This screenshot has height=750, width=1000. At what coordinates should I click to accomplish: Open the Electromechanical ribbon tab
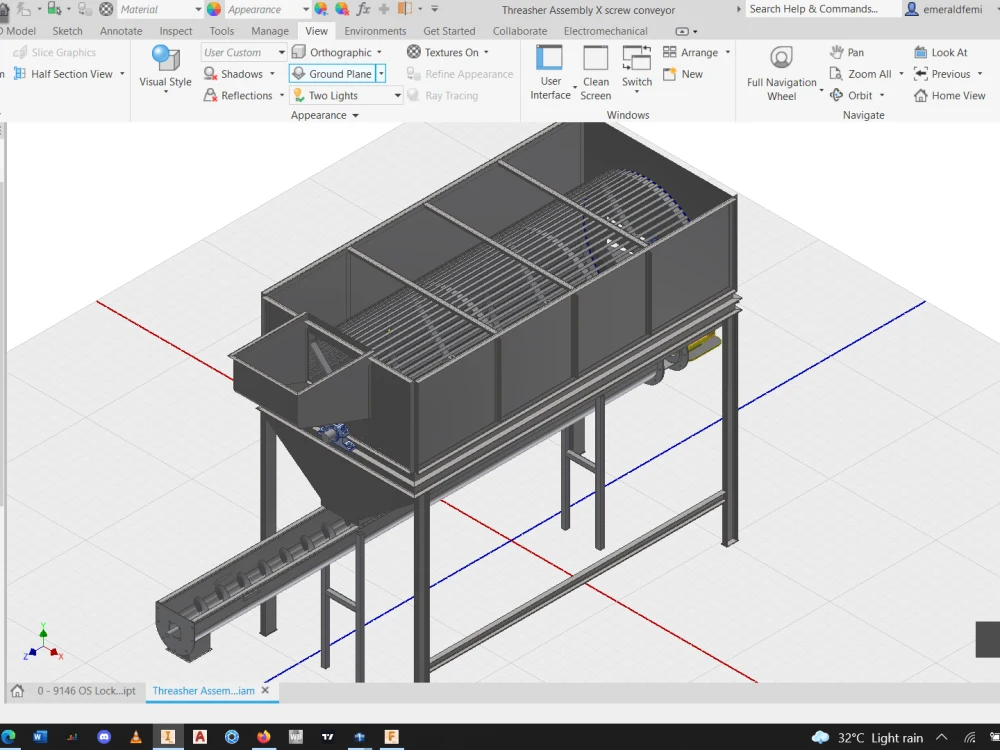(605, 31)
